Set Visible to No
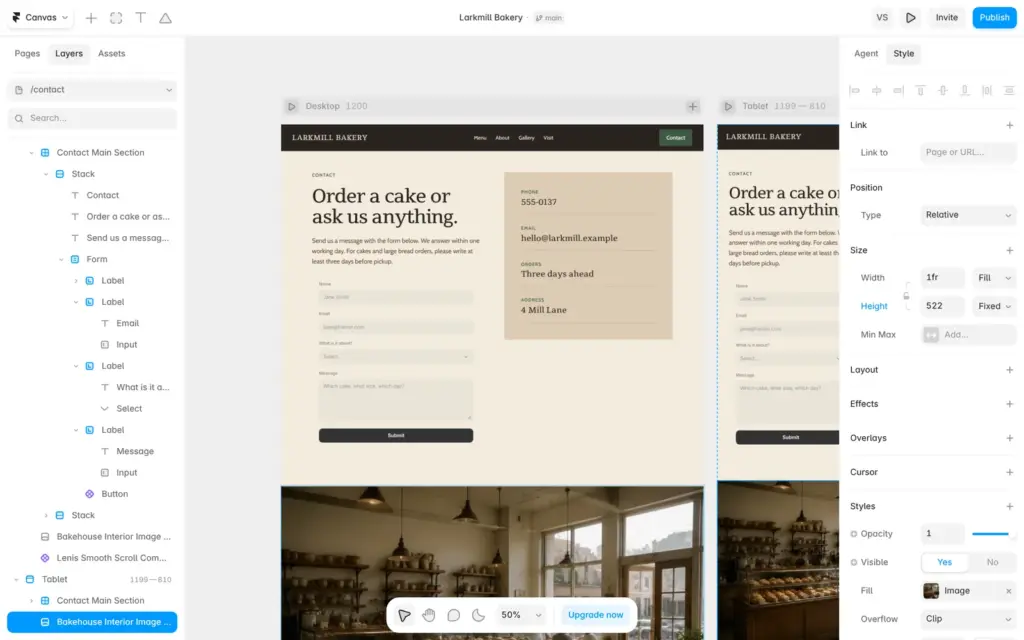 [x=992, y=562]
